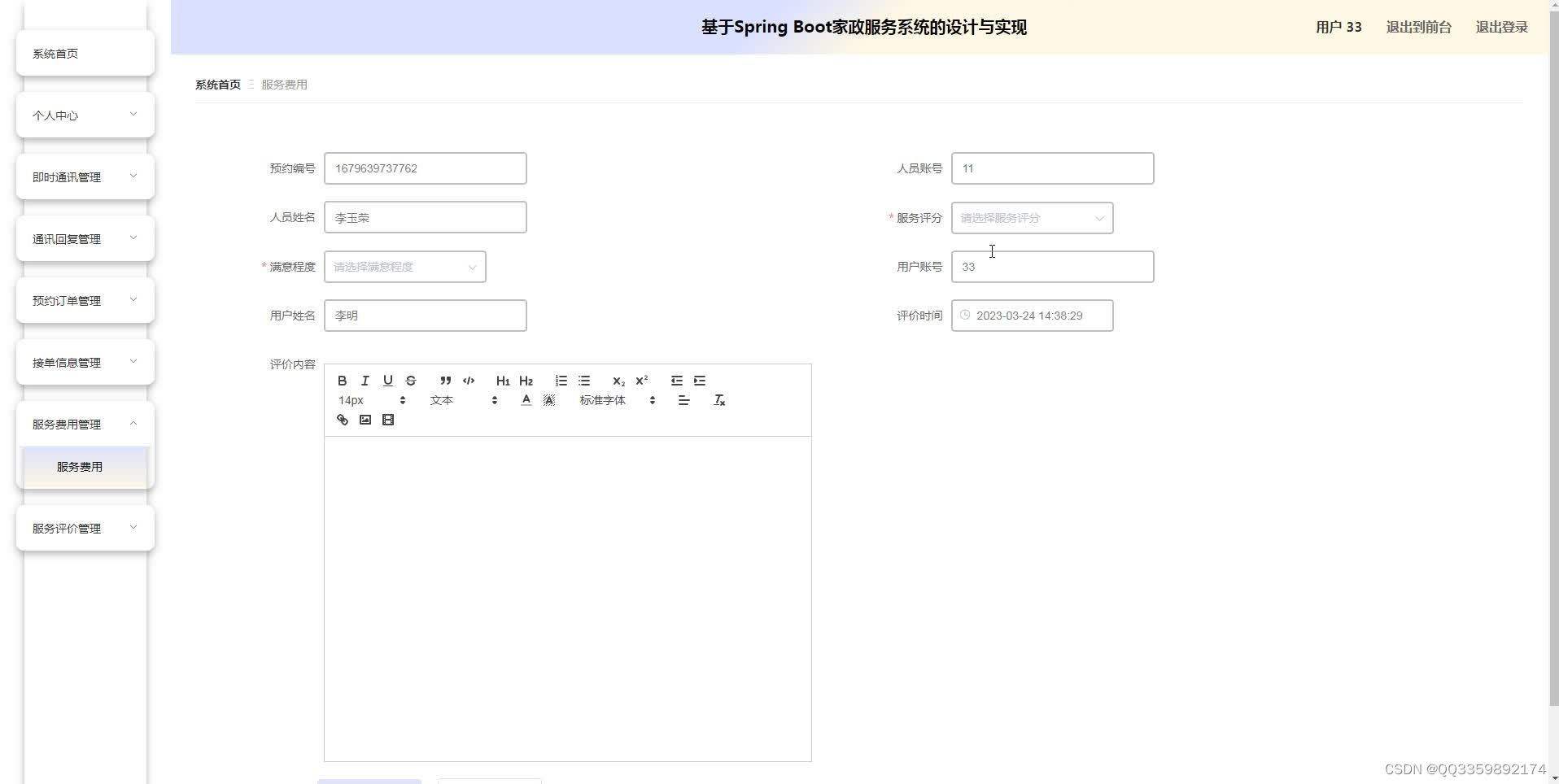Select the 服务费用 submenu item

tap(85, 467)
